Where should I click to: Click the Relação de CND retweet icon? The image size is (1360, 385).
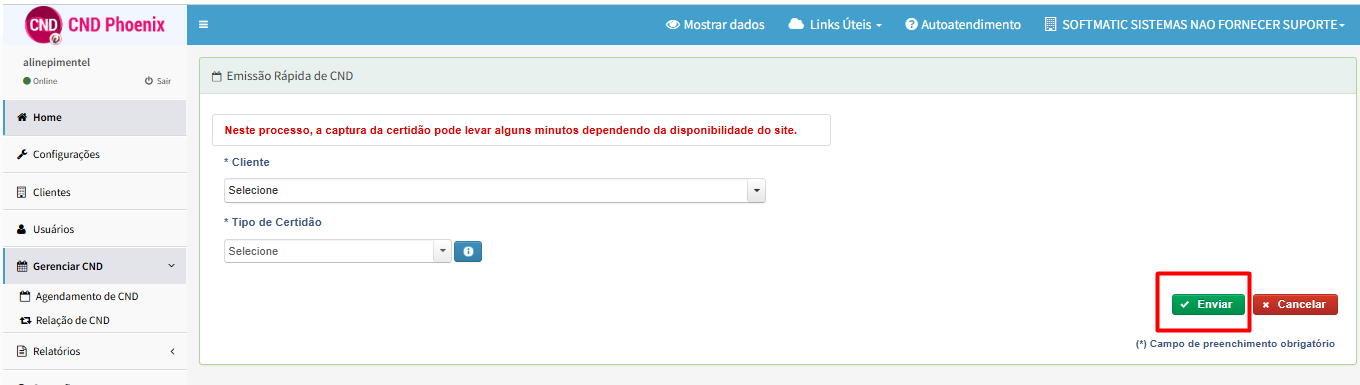(26, 321)
